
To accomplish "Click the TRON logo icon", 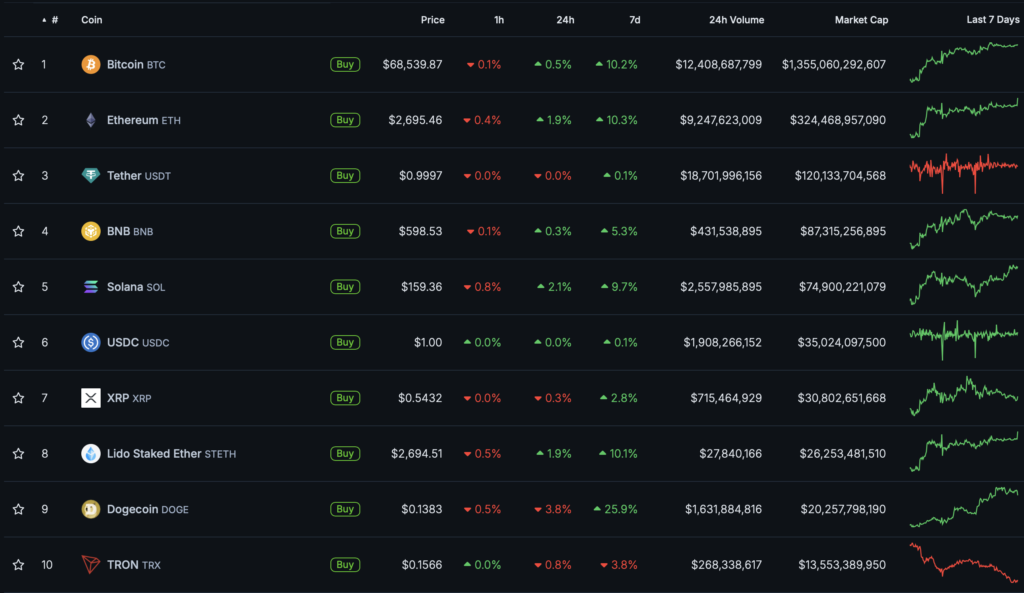I will (x=91, y=565).
